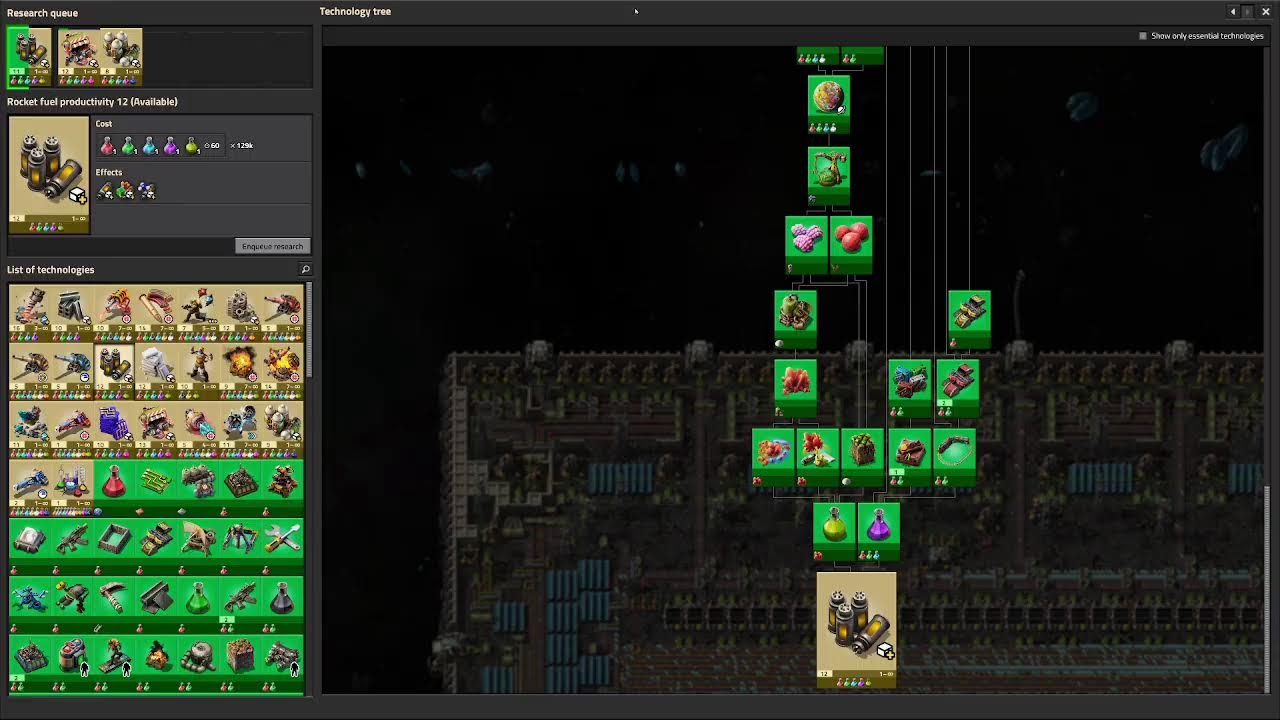Viewport: 1280px width, 720px height.
Task: Select white blocks technology in list
Action: (156, 371)
